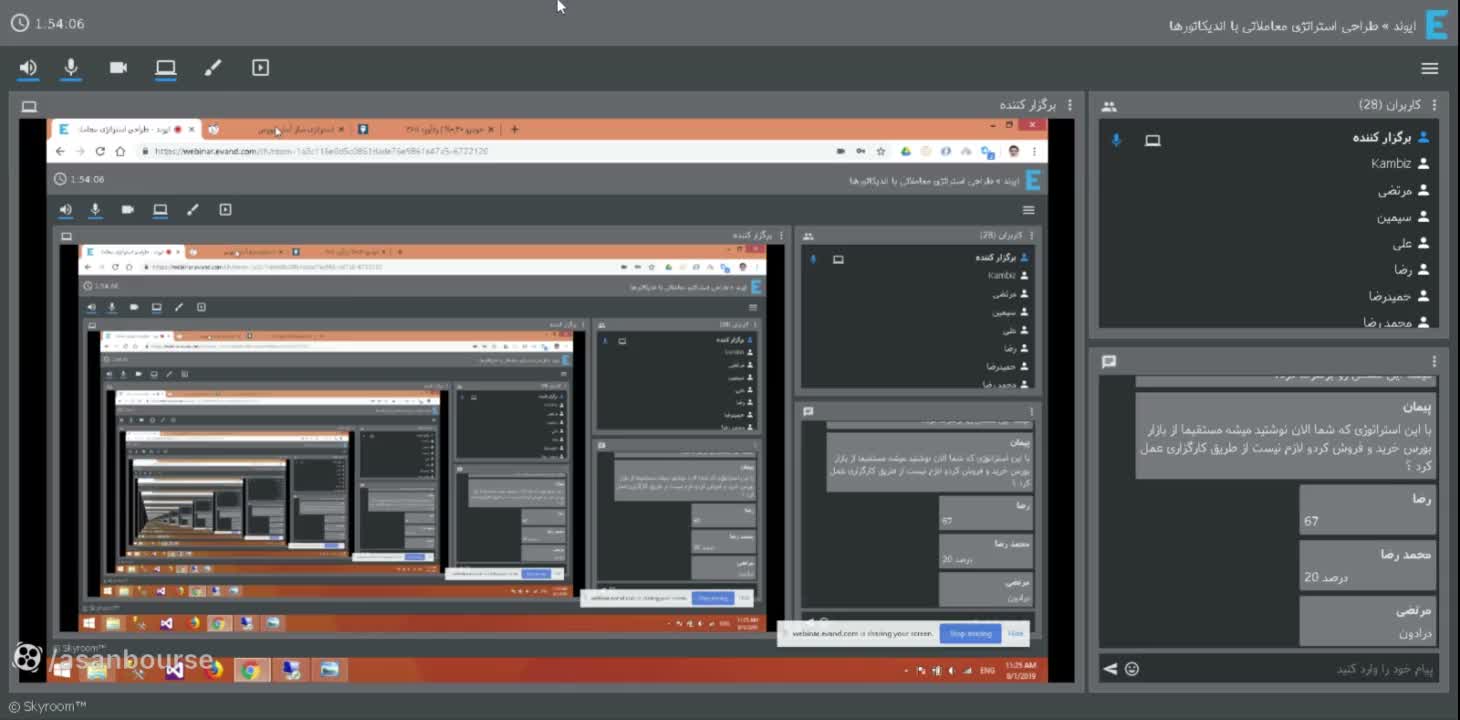Open a new tab with plus in shared Chrome
This screenshot has width=1460, height=720.
(x=515, y=129)
